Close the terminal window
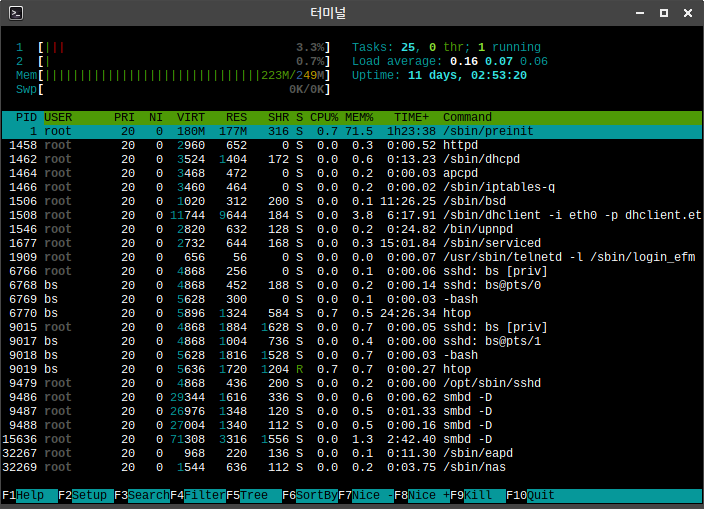704x509 pixels. [x=688, y=13]
